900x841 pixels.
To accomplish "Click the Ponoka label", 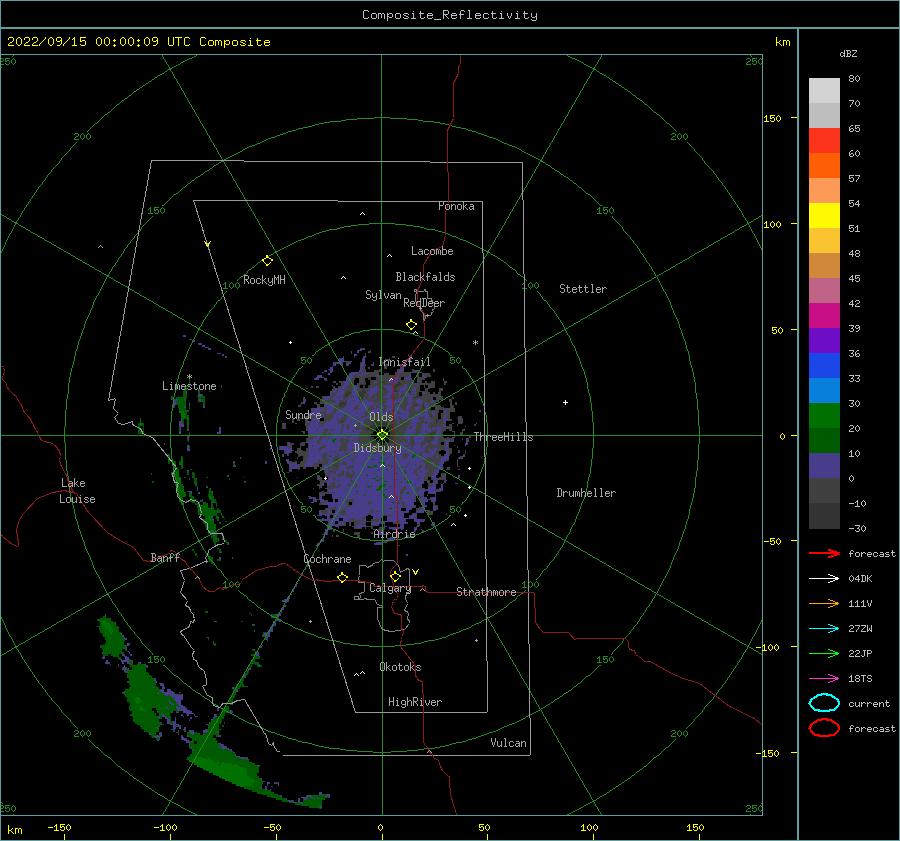I will pyautogui.click(x=456, y=206).
